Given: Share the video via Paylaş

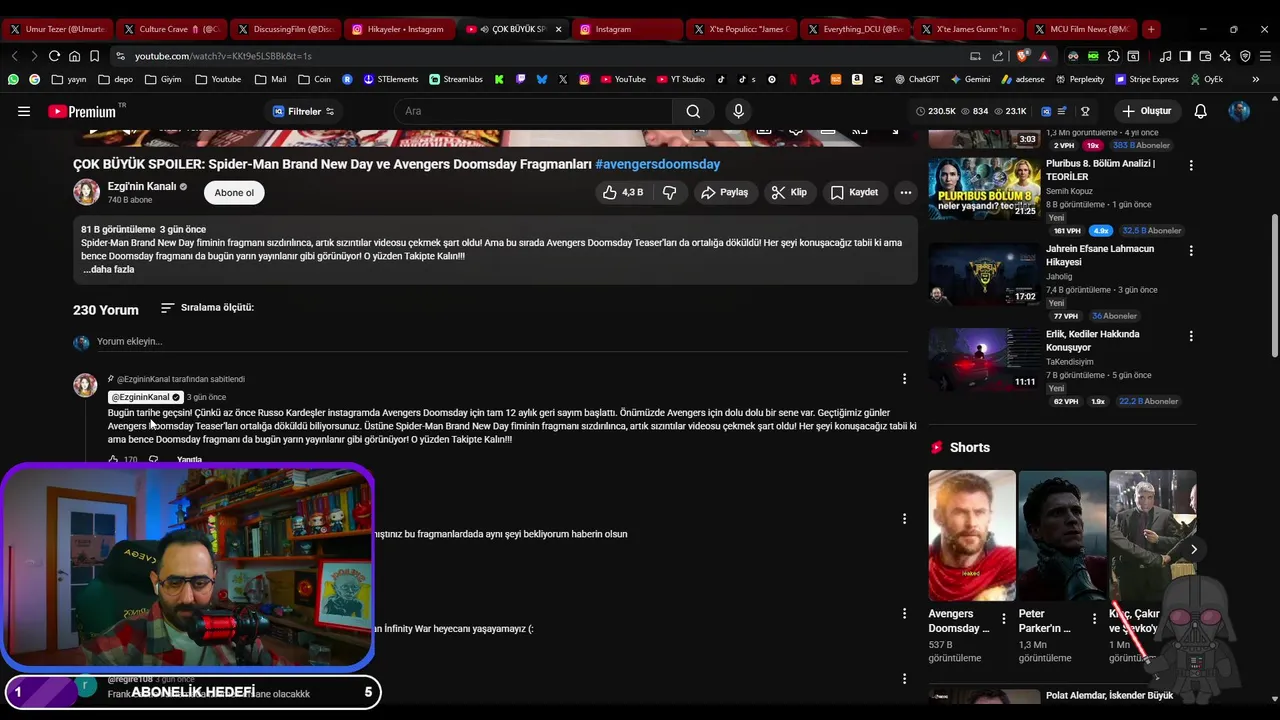Looking at the screenshot, I should [x=724, y=192].
